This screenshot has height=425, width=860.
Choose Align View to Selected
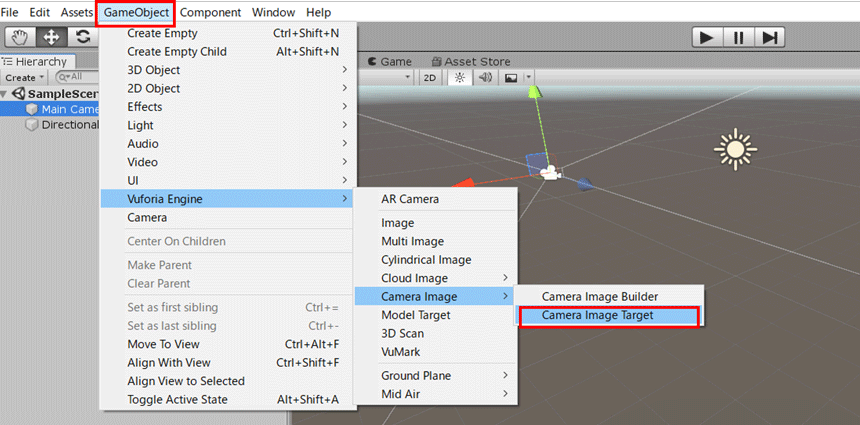(x=229, y=381)
